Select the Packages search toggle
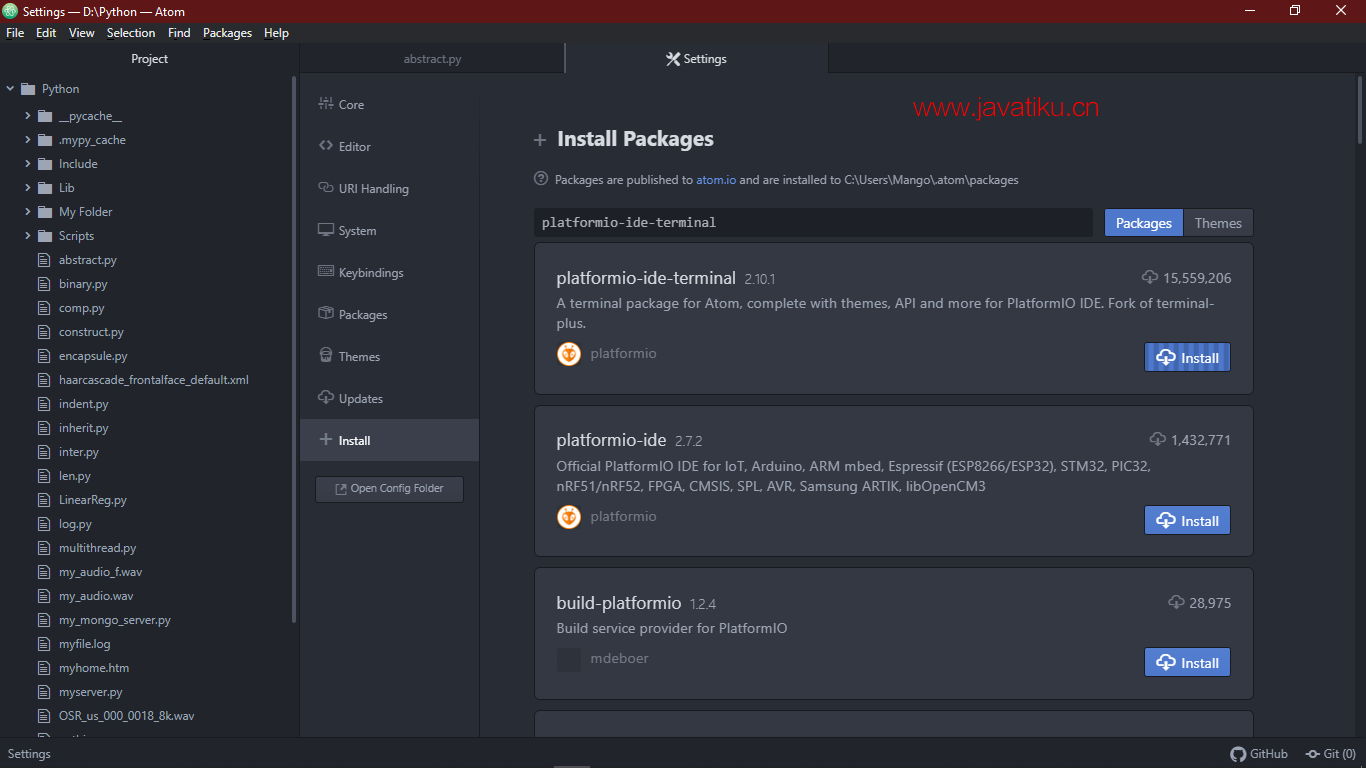 (x=1143, y=223)
